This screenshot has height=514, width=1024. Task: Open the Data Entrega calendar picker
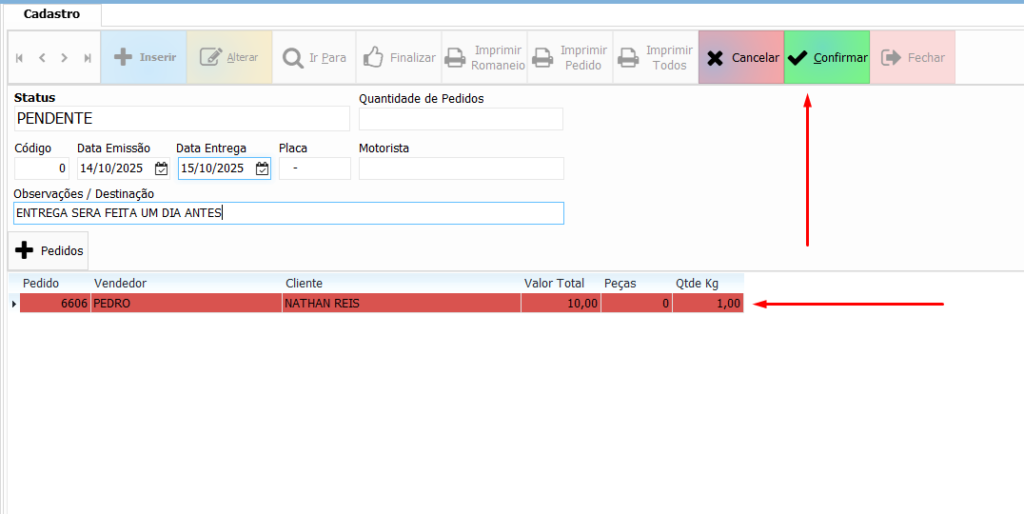pyautogui.click(x=262, y=168)
